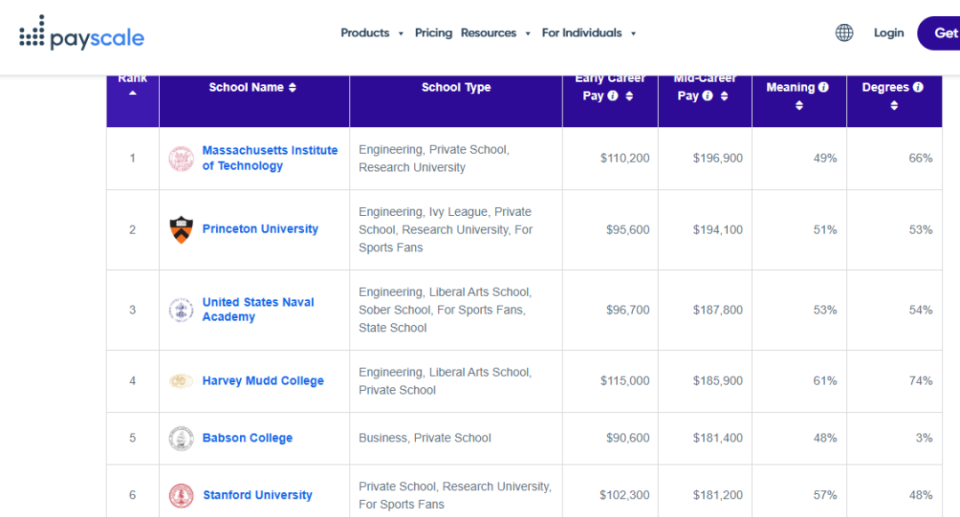Select Stanford early career pay $102,300
Viewport: 960px width, 517px height.
click(x=624, y=495)
